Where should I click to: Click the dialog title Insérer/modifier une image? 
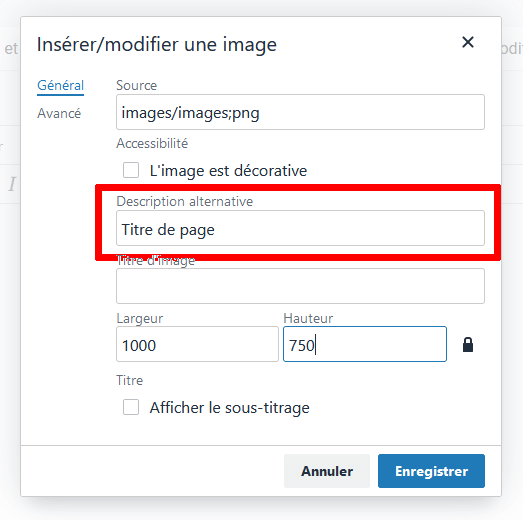(157, 44)
